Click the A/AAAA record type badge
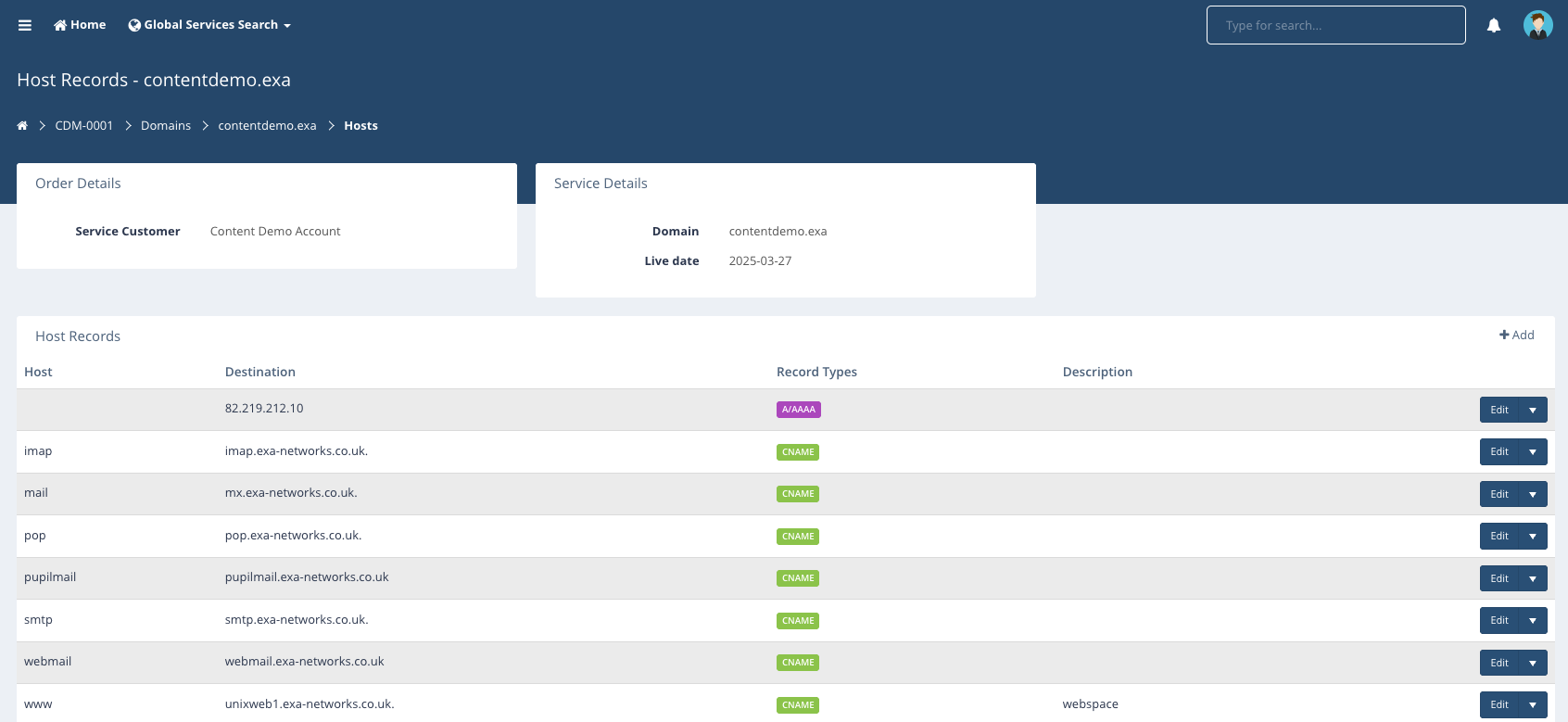 pos(798,410)
